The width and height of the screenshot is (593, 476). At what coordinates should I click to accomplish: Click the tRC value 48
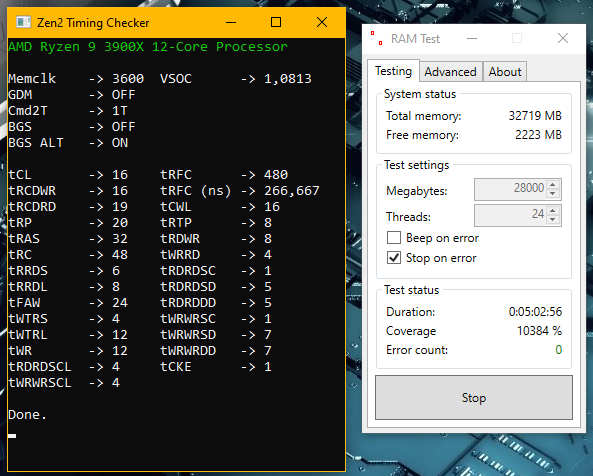pos(120,254)
